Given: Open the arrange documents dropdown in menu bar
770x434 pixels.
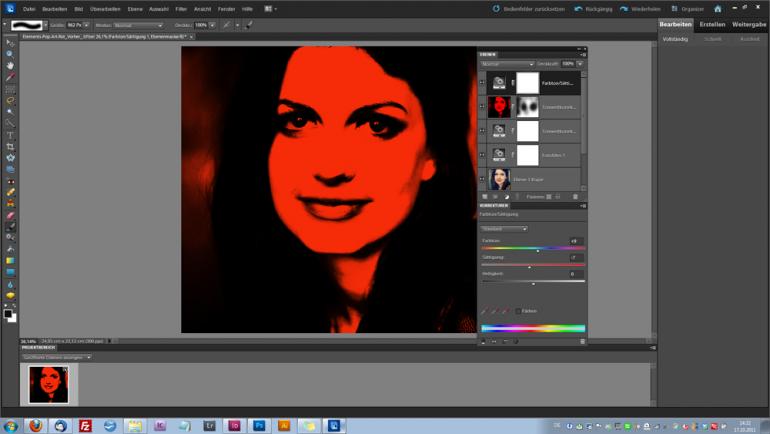Looking at the screenshot, I should [x=271, y=9].
